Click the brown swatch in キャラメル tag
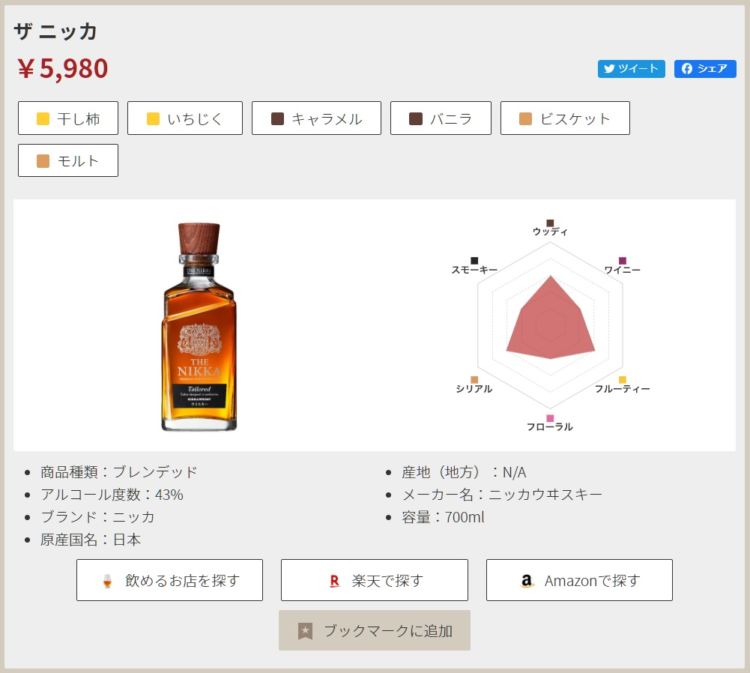The image size is (750, 673). [x=277, y=119]
